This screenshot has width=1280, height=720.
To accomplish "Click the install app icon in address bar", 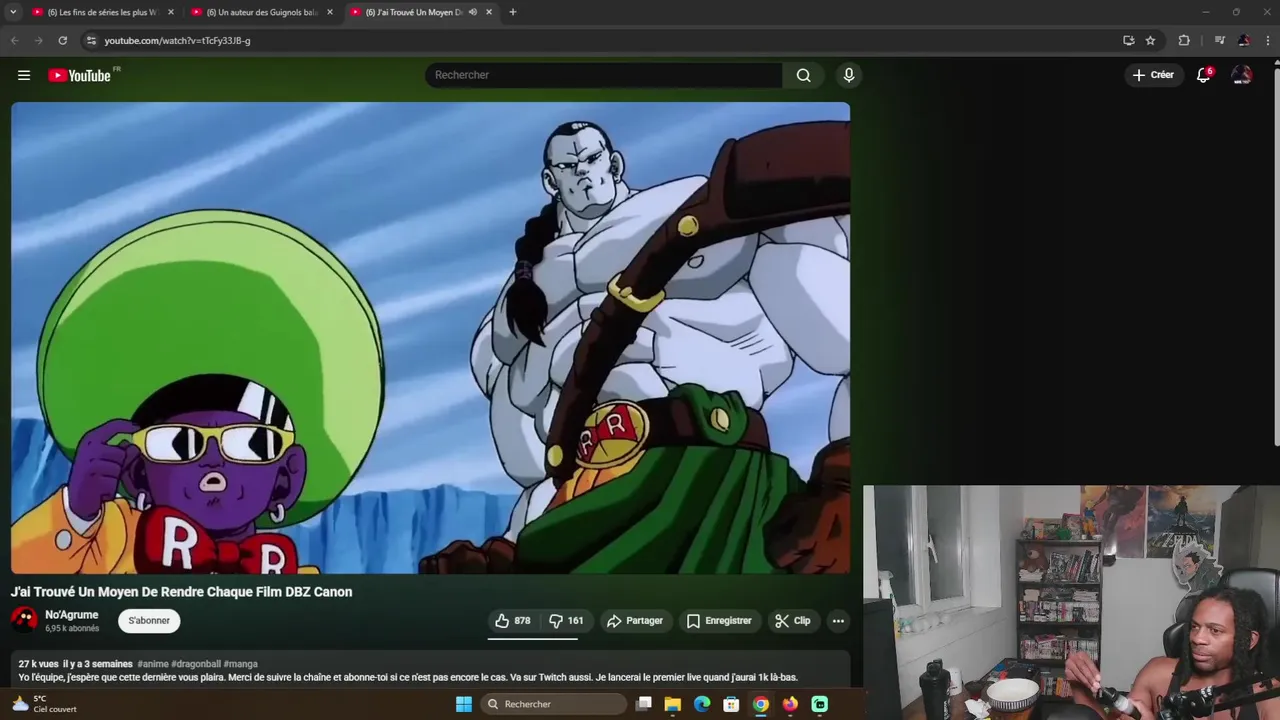I will pos(1128,40).
